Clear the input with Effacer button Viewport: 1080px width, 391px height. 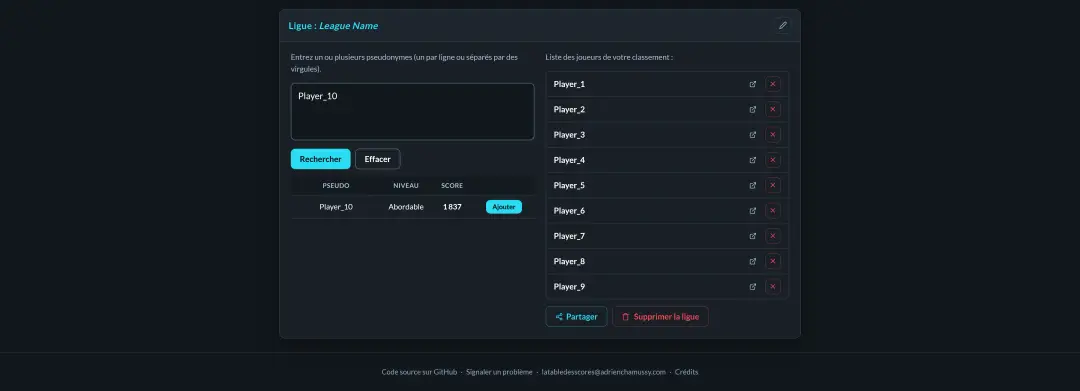tap(377, 159)
